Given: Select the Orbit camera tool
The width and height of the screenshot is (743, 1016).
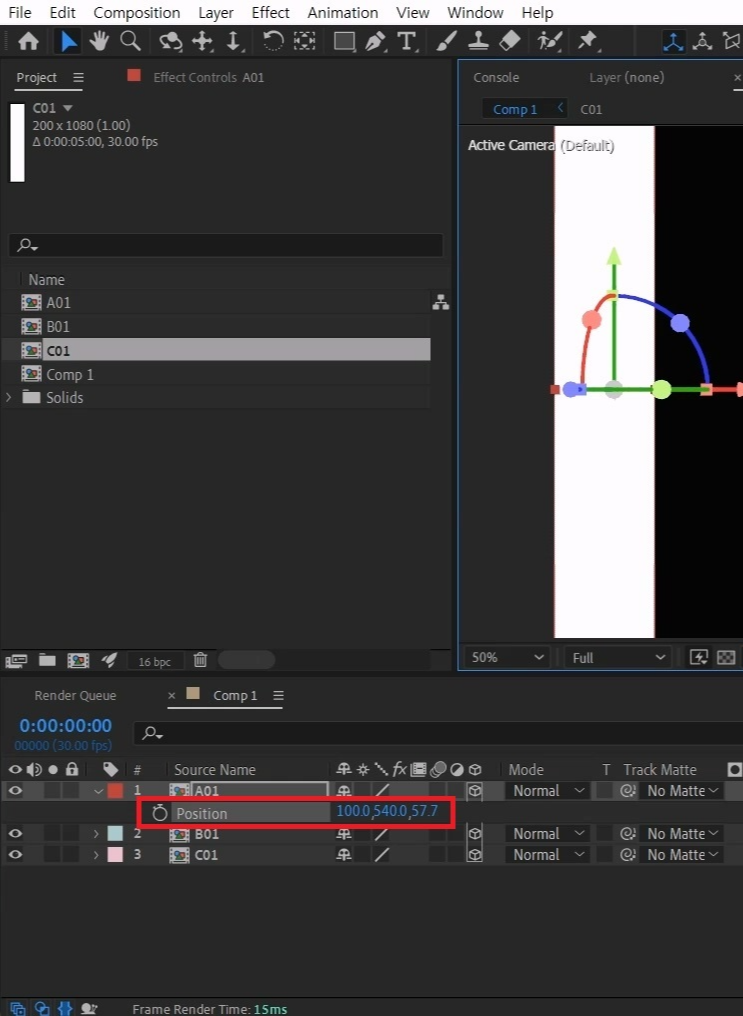Looking at the screenshot, I should click(171, 41).
